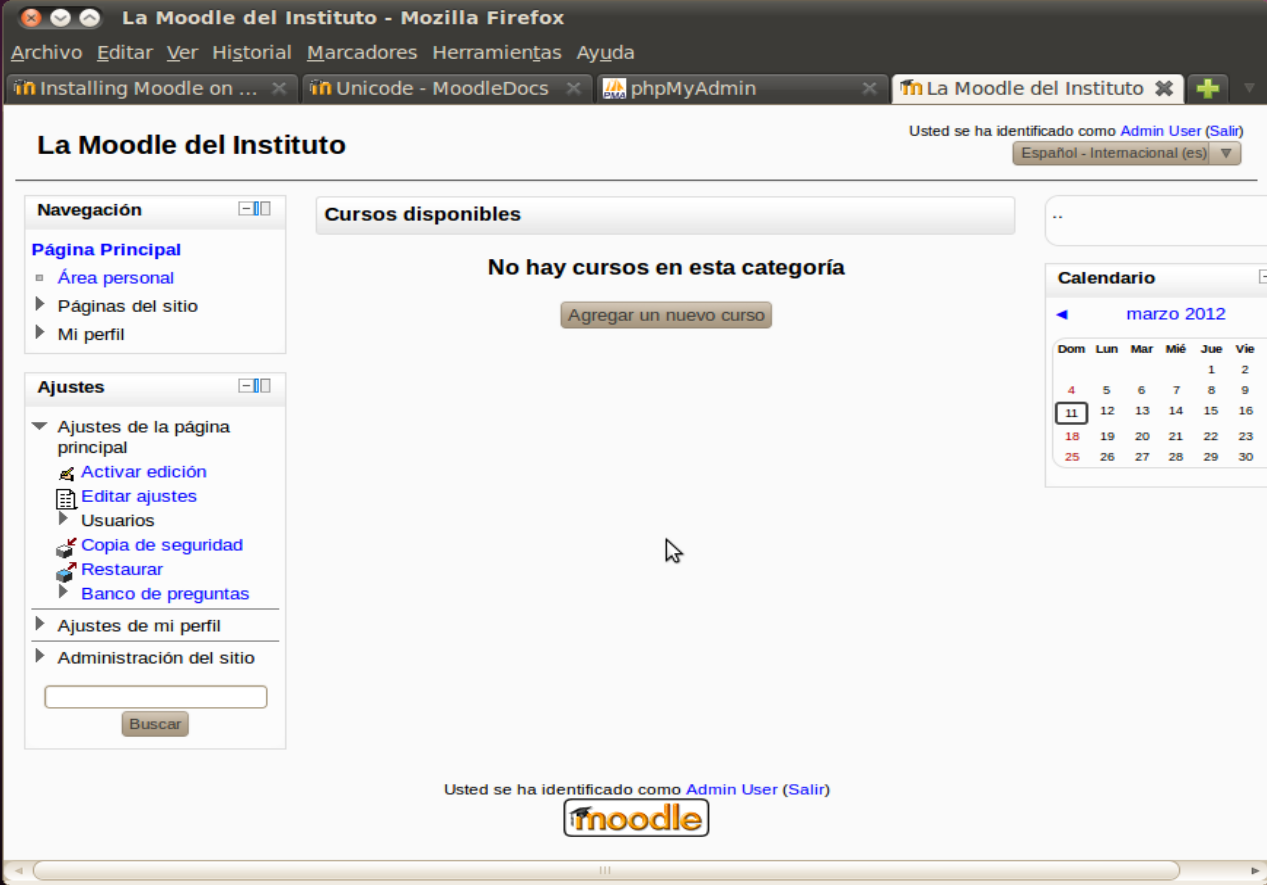Click the Agregar un nuevo curso button

[666, 315]
